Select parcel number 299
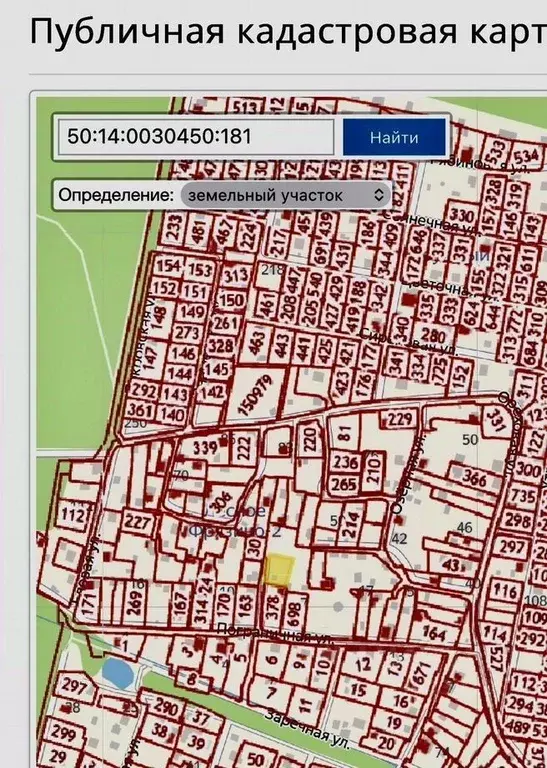The image size is (547, 768). 64,734
